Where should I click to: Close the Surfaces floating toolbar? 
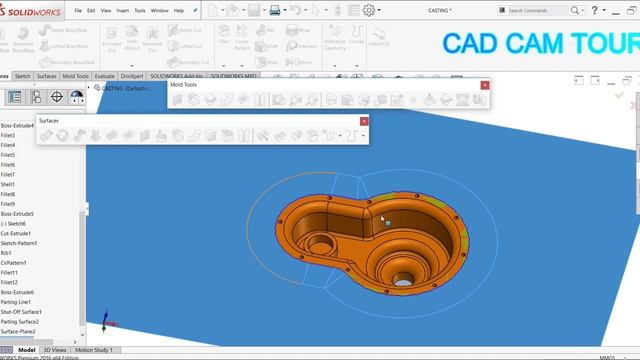point(364,121)
